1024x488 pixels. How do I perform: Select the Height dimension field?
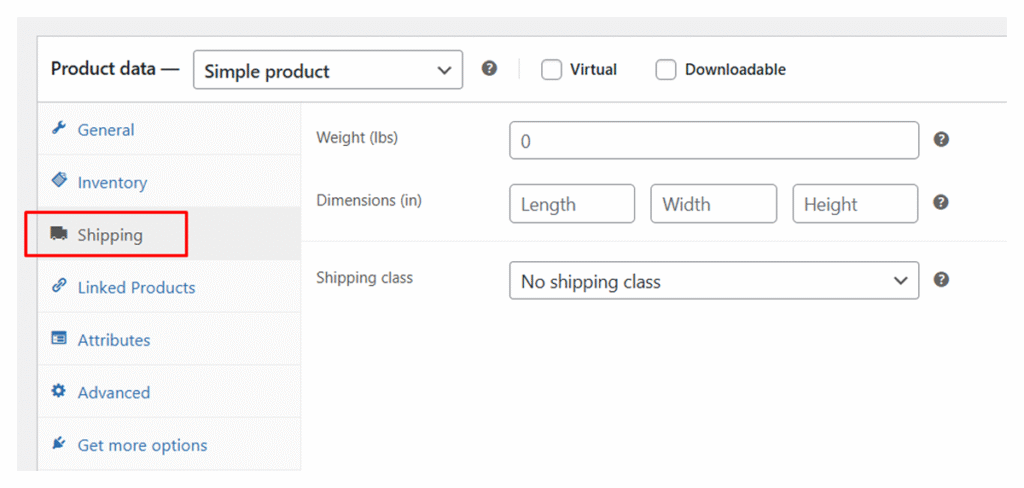pos(855,204)
